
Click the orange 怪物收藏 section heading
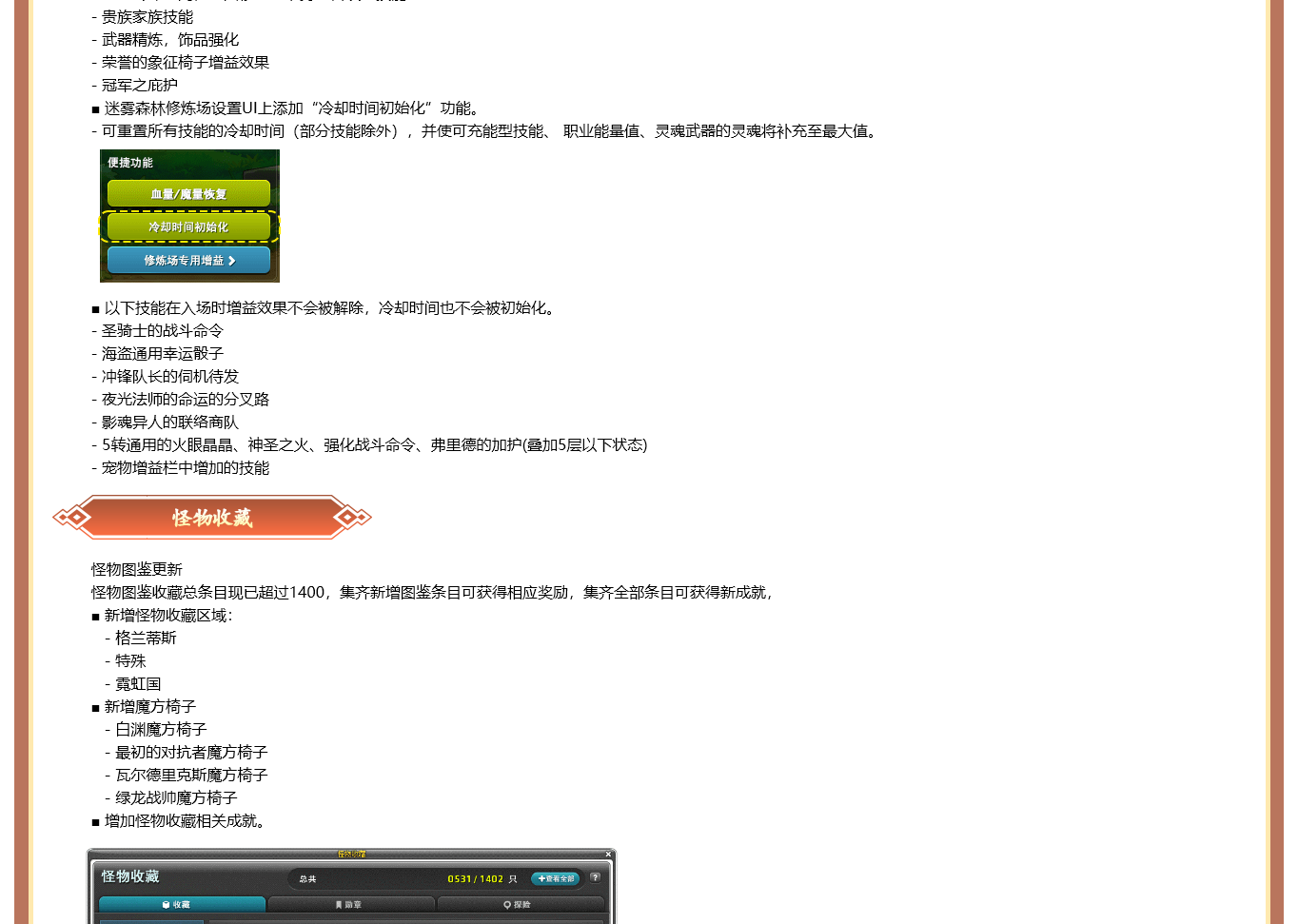pos(211,518)
